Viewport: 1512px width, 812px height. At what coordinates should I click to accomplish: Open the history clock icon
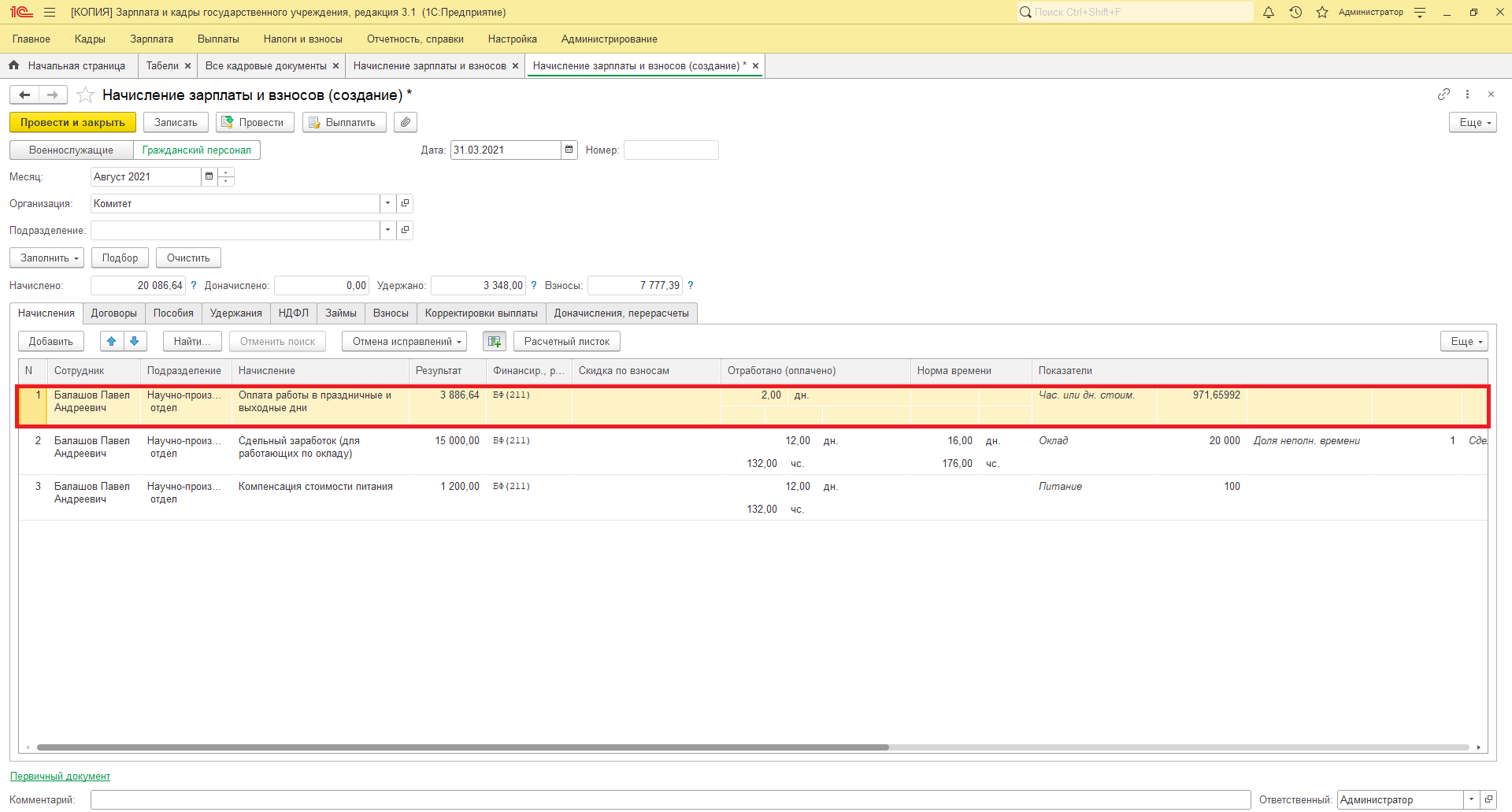1295,13
